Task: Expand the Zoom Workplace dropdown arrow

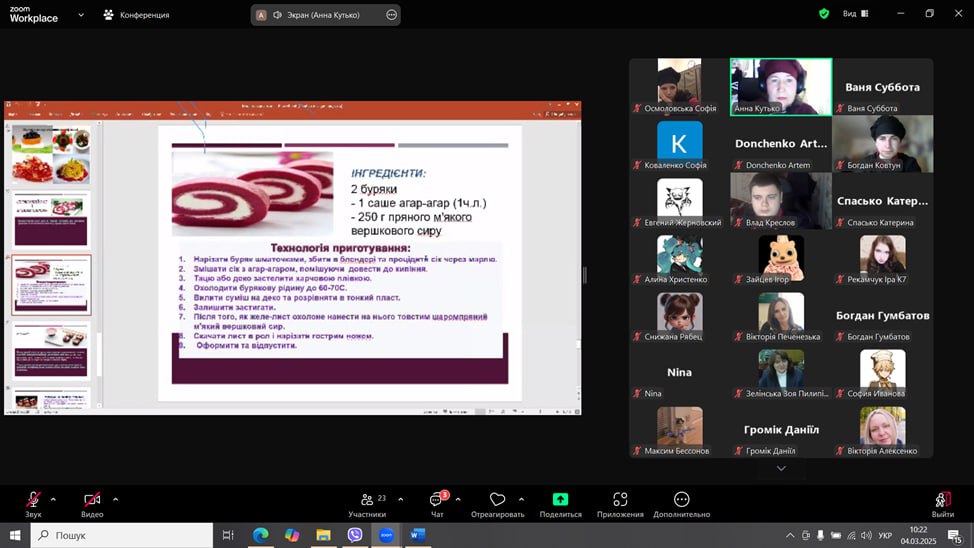Action: tap(81, 15)
